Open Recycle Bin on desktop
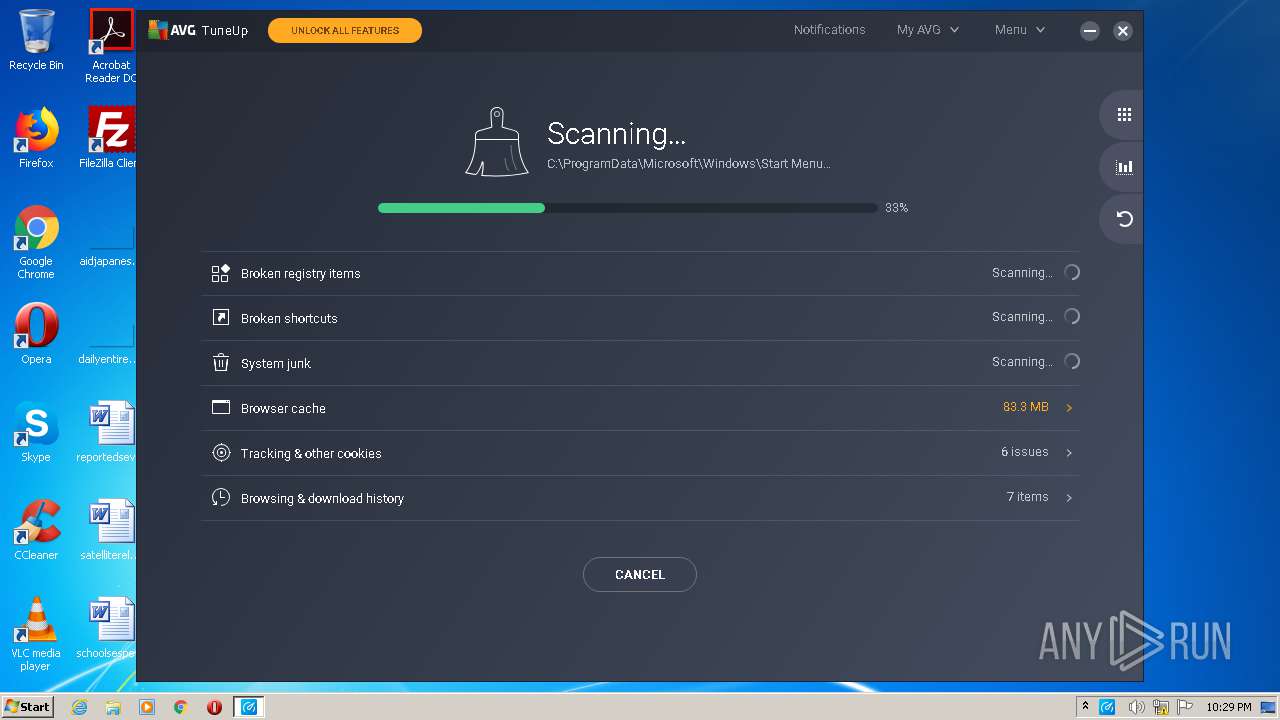1280x720 pixels. (36, 40)
